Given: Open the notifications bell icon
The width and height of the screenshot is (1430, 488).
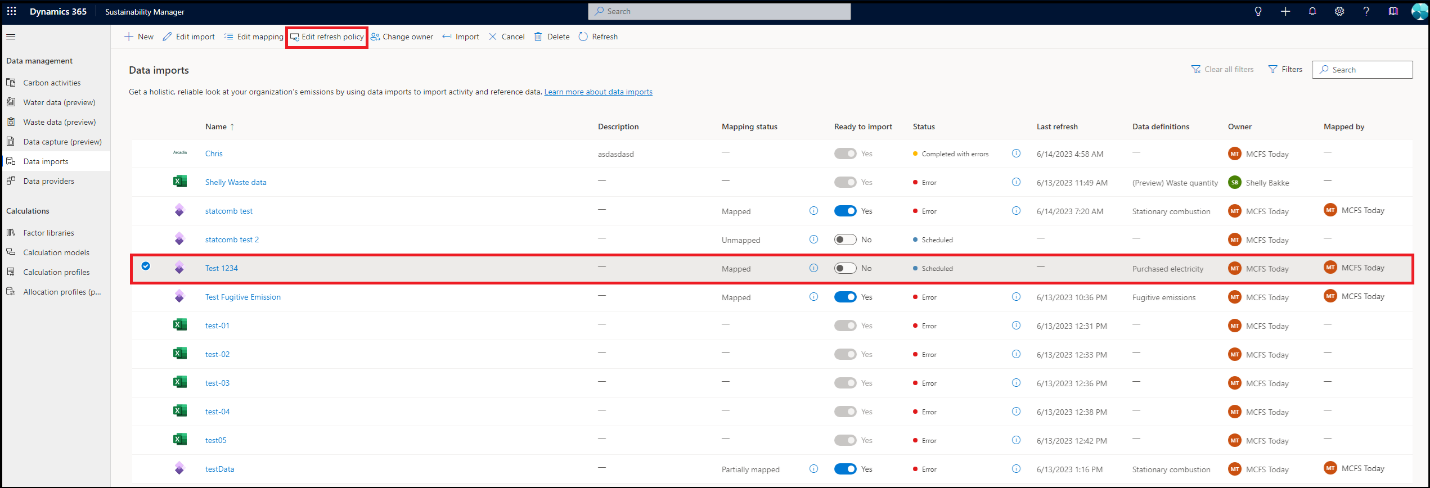Looking at the screenshot, I should point(1312,11).
